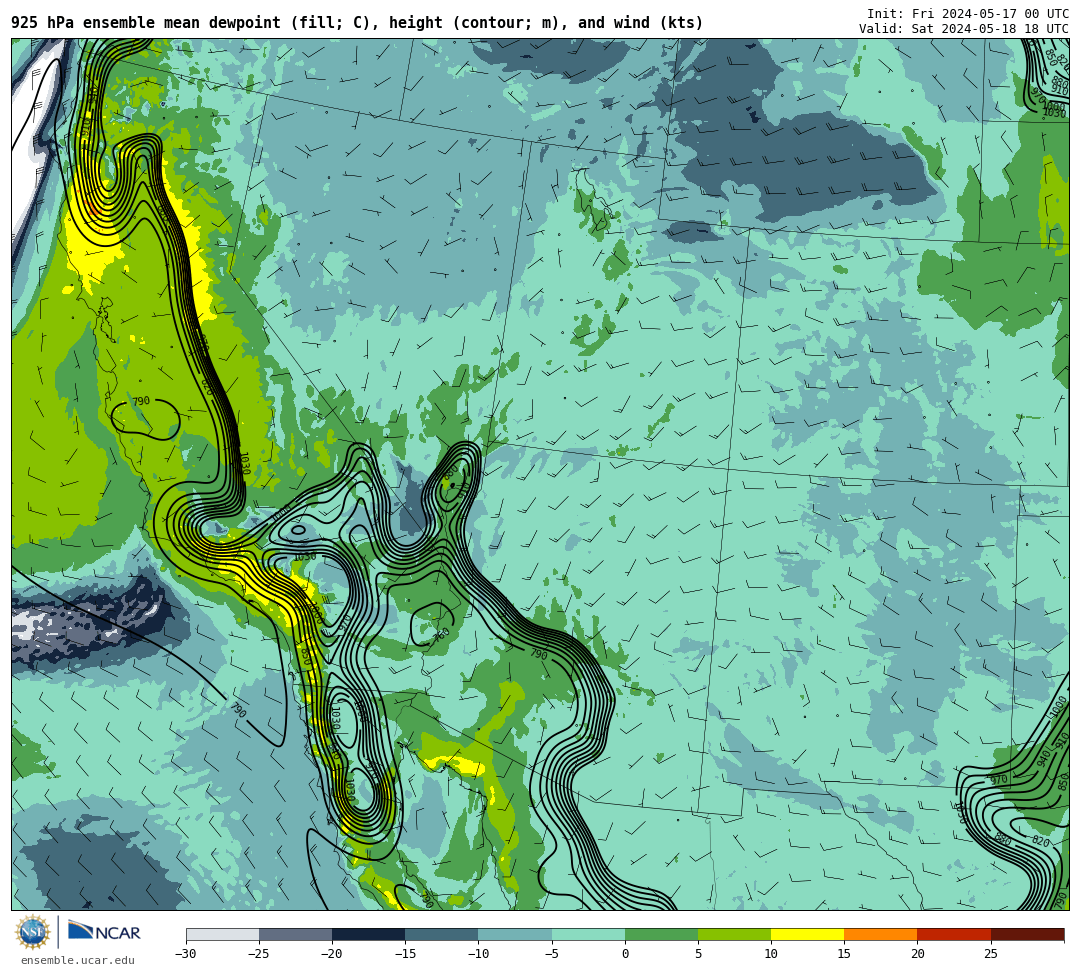Click the '−15' colorbar tick label
1080x973 pixels.
(x=405, y=954)
